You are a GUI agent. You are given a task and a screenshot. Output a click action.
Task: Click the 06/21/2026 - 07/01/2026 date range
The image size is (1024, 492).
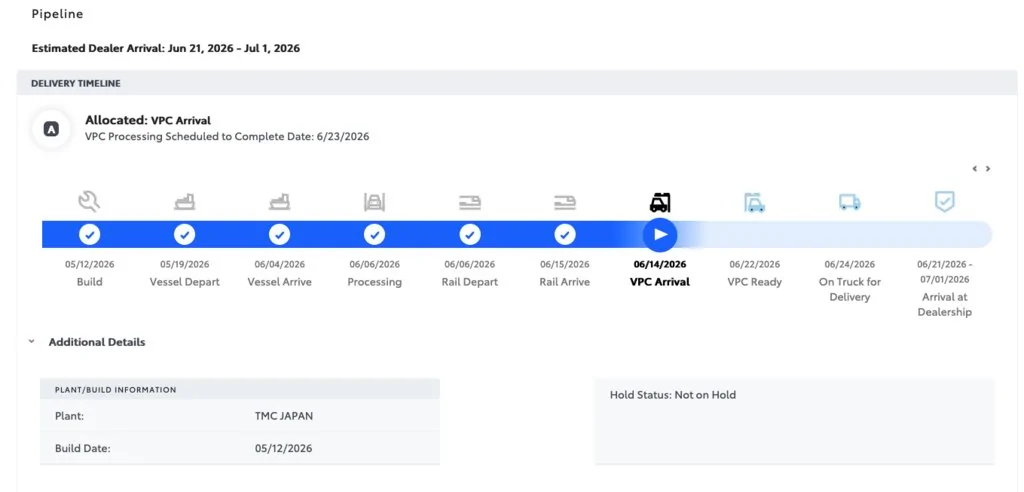[x=944, y=272]
